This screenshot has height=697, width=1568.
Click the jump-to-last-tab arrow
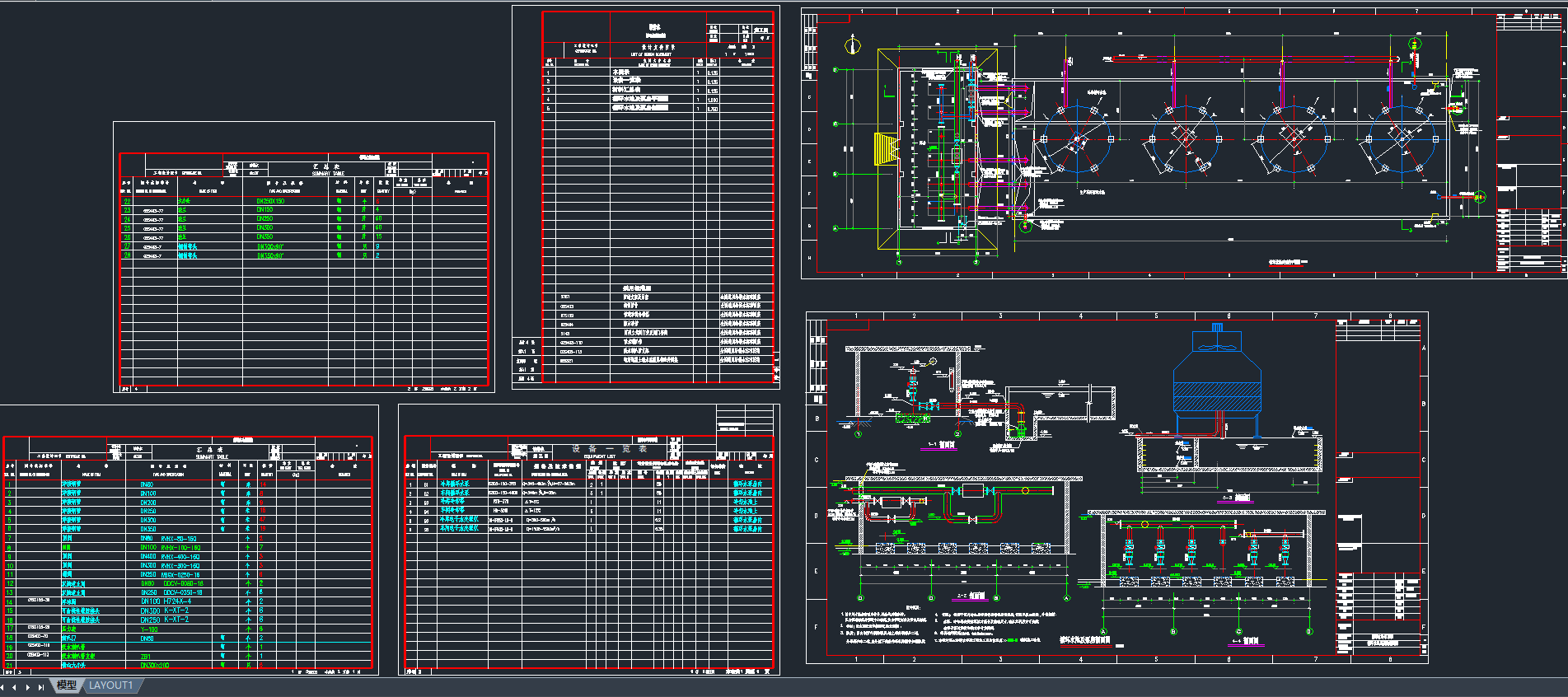click(x=40, y=686)
